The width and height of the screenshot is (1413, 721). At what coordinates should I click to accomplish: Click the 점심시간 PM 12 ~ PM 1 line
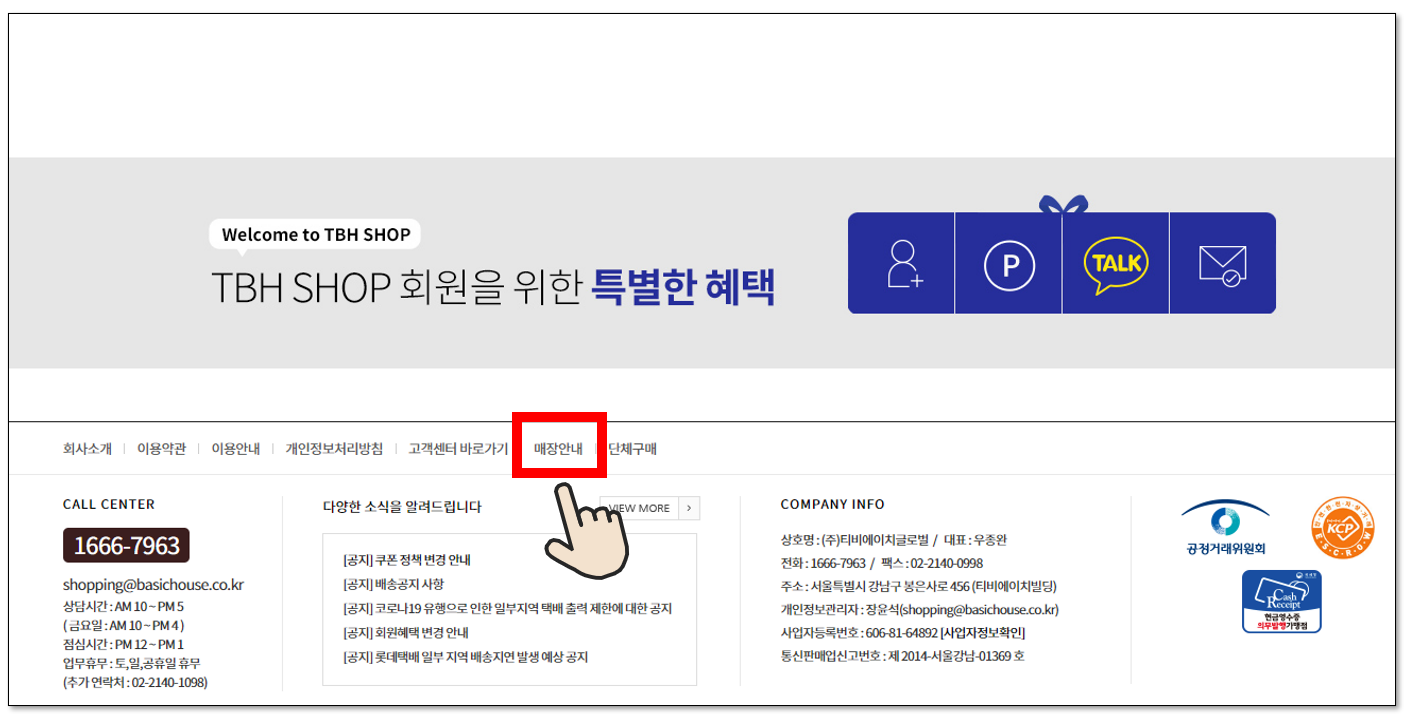[x=123, y=644]
